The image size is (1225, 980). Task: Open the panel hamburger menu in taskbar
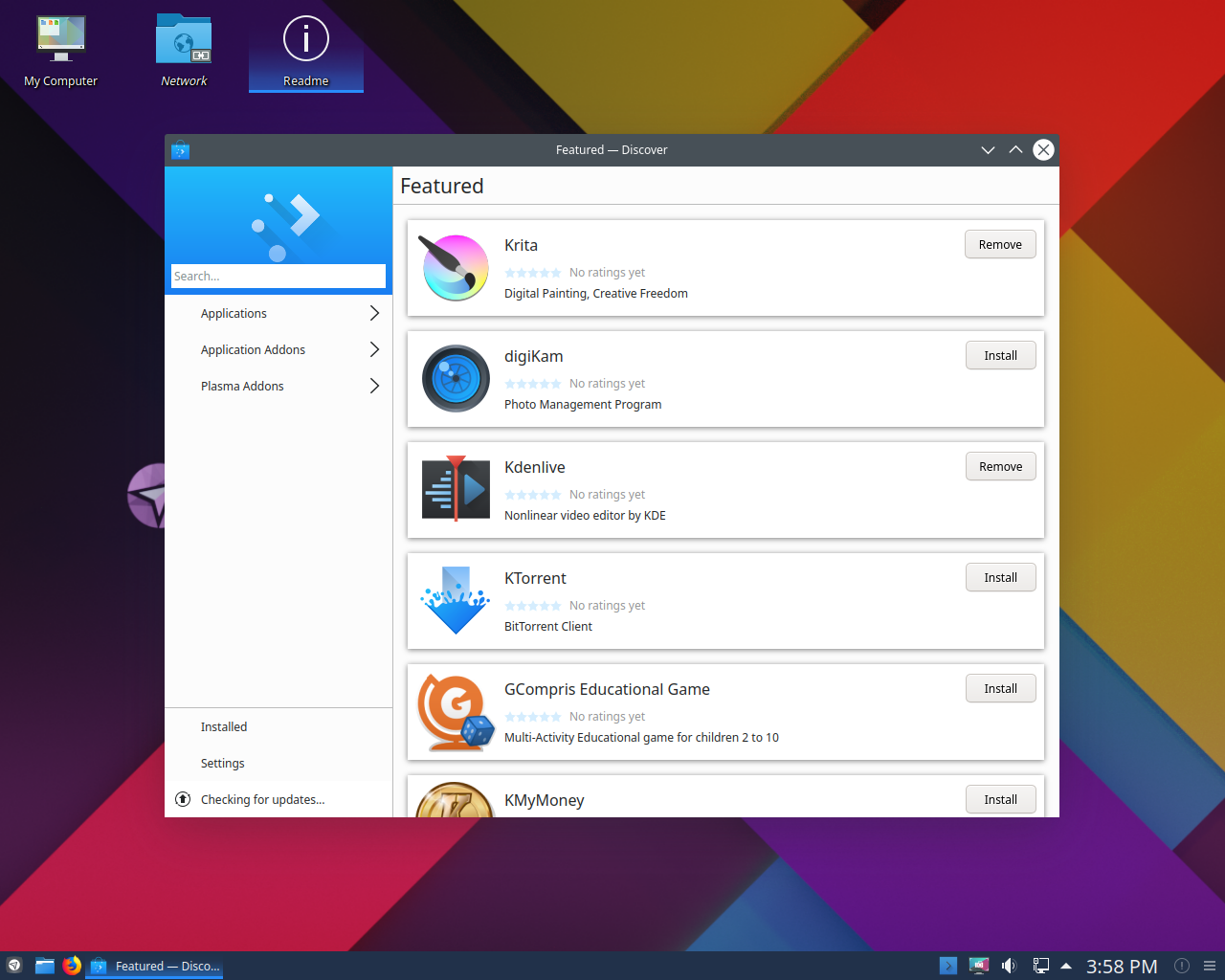point(1210,966)
